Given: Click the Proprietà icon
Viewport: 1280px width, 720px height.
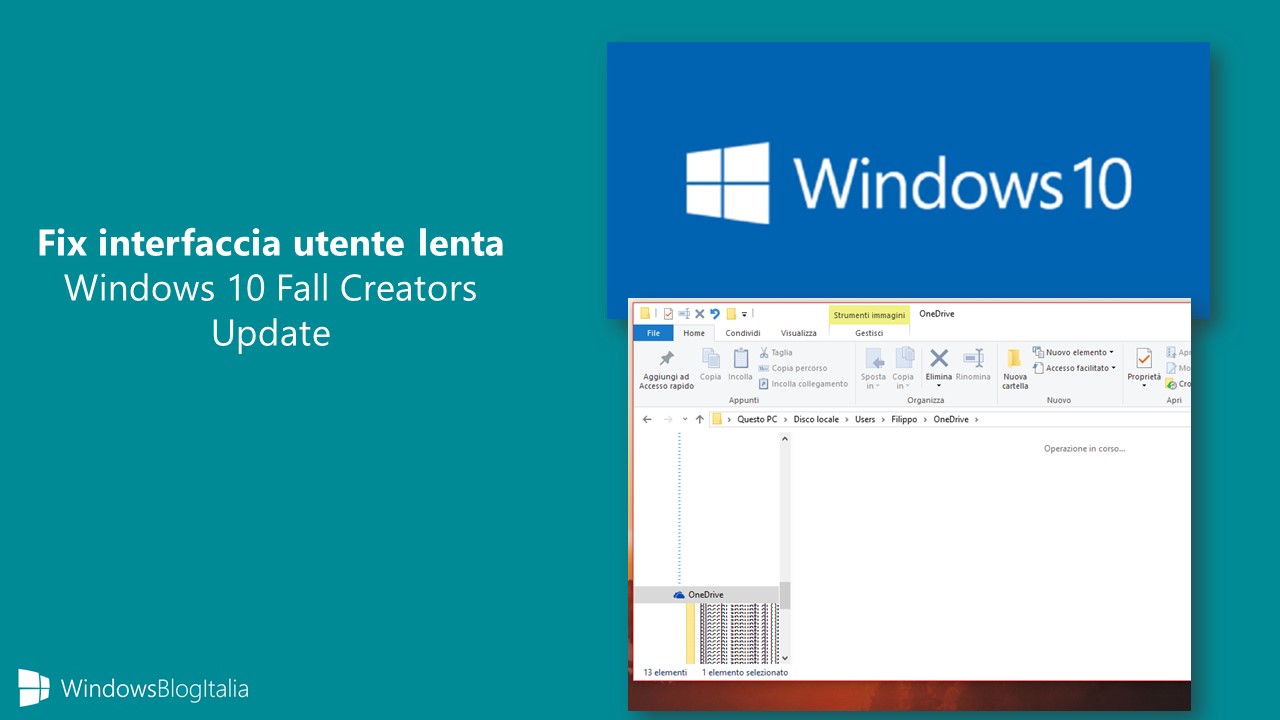Looking at the screenshot, I should (x=1144, y=358).
